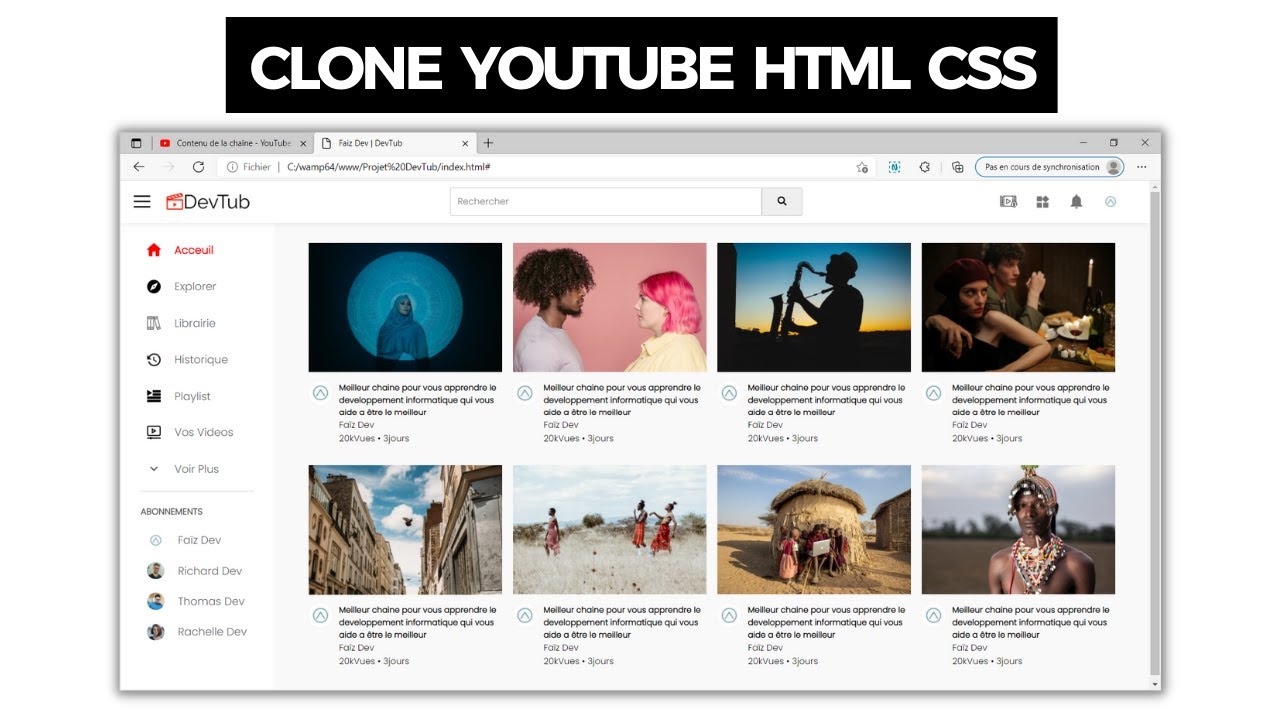Click the DevTub logo
Image resolution: width=1280 pixels, height=720 pixels.
tap(208, 202)
